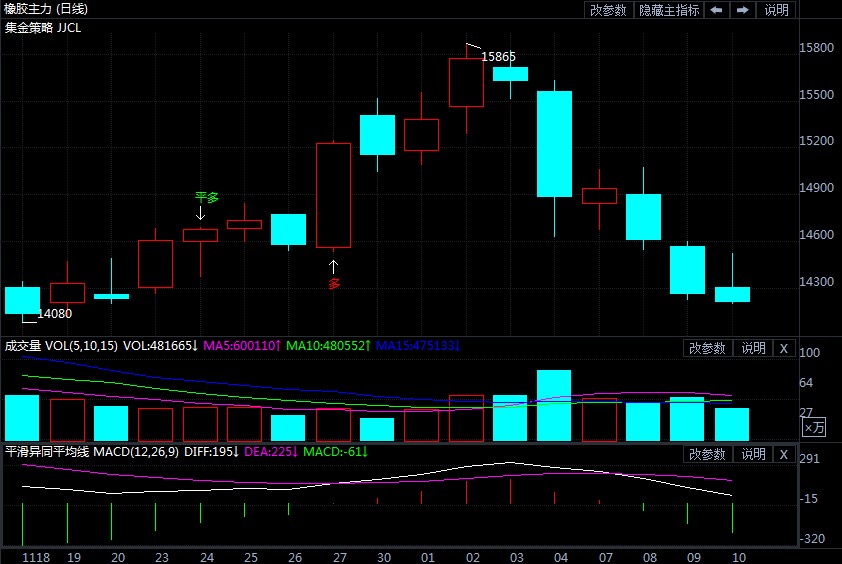Close the volume (成交量) indicator panel
Image resolution: width=842 pixels, height=564 pixels.
784,348
